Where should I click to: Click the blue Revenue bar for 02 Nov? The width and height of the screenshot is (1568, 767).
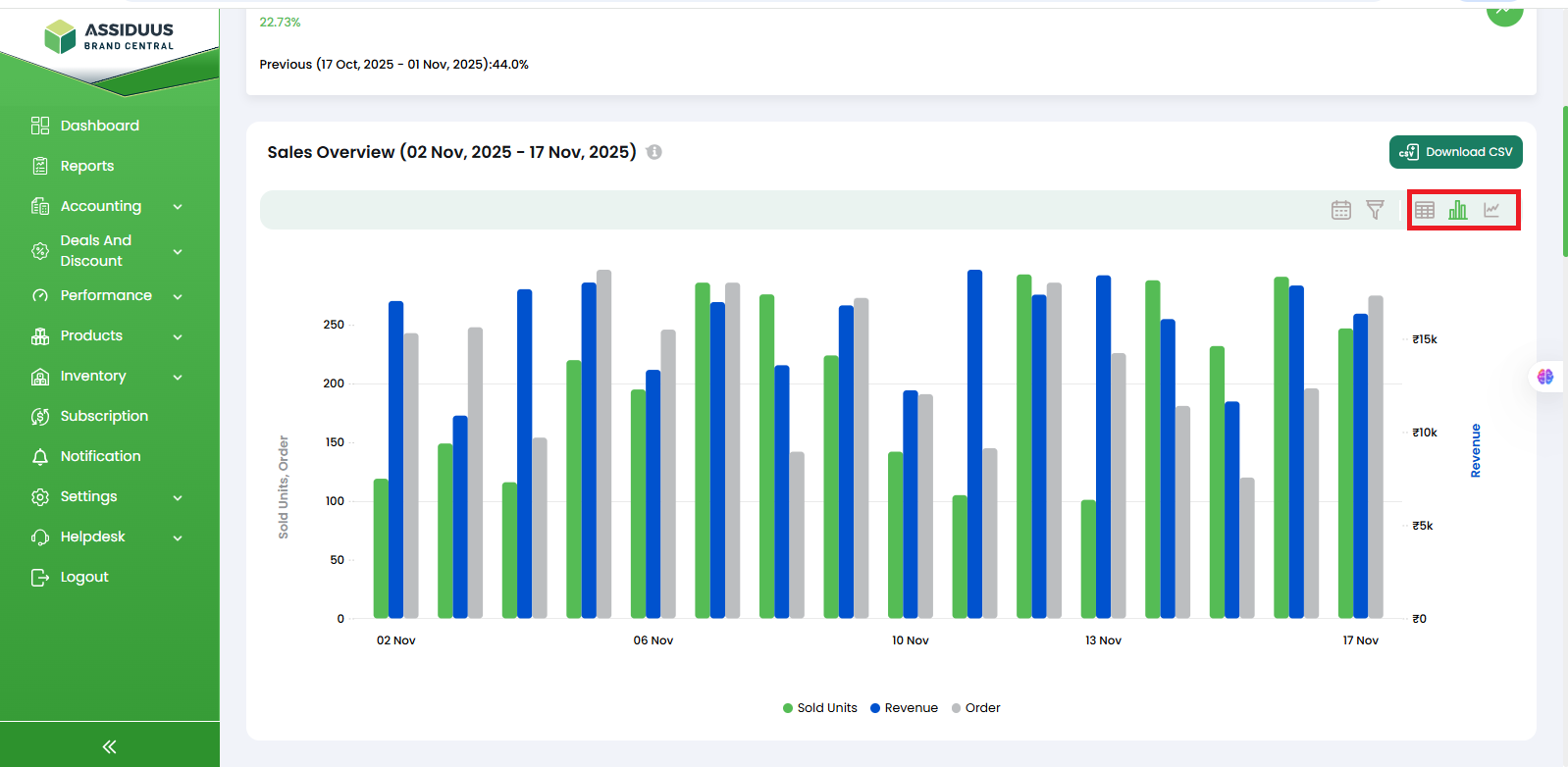click(396, 461)
